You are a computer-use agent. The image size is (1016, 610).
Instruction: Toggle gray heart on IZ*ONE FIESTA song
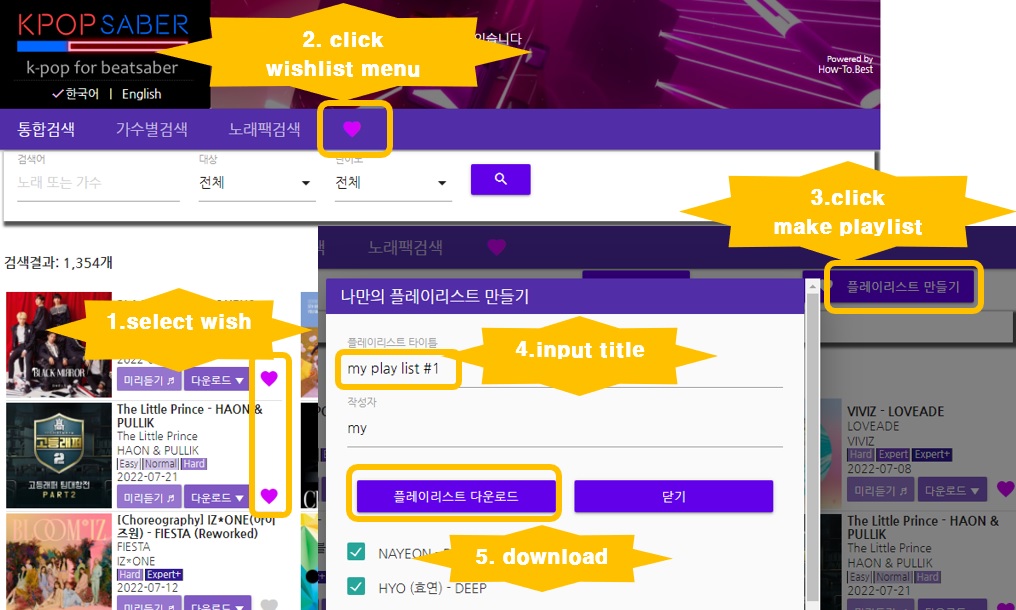[269, 604]
